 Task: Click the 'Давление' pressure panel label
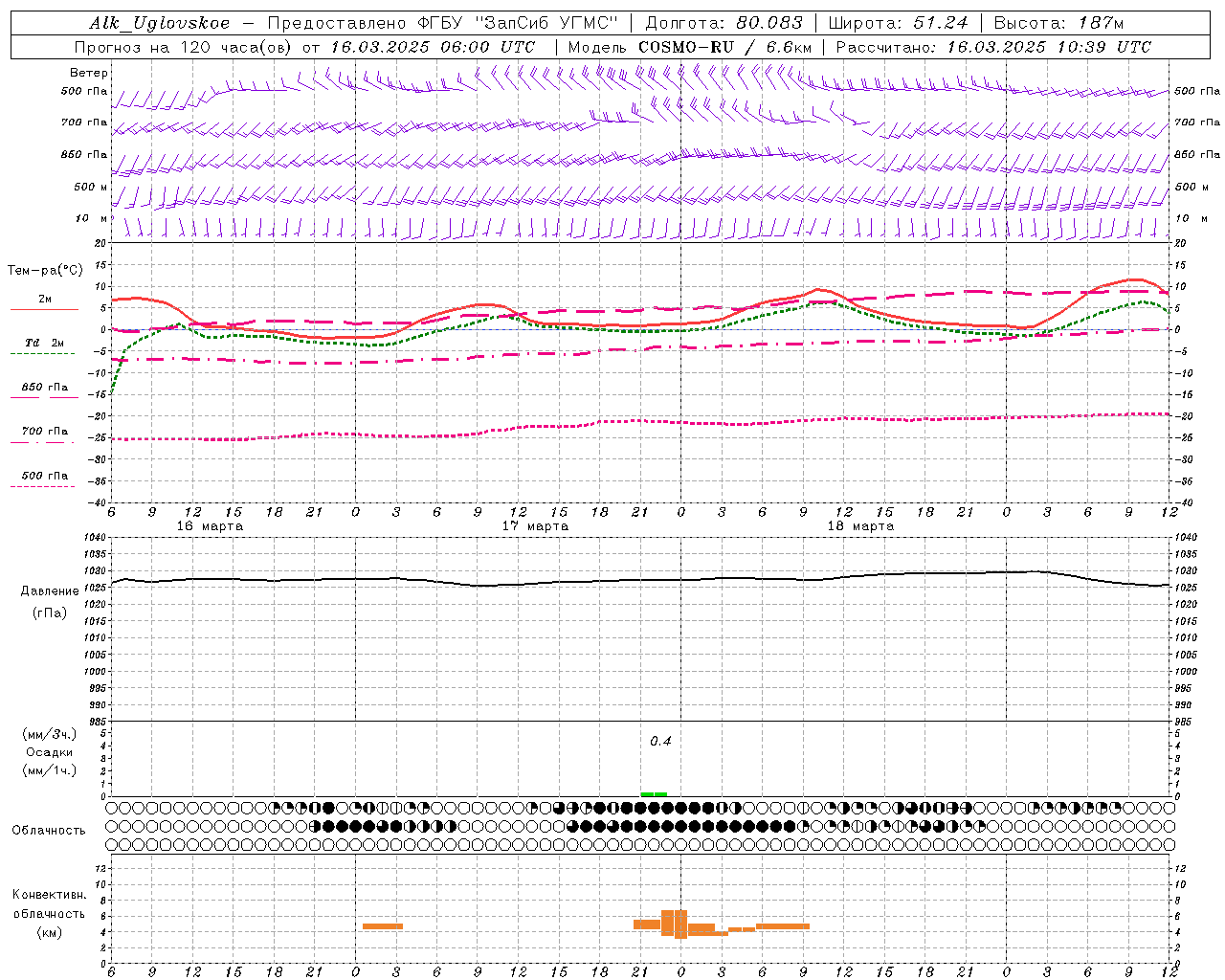coord(49,591)
